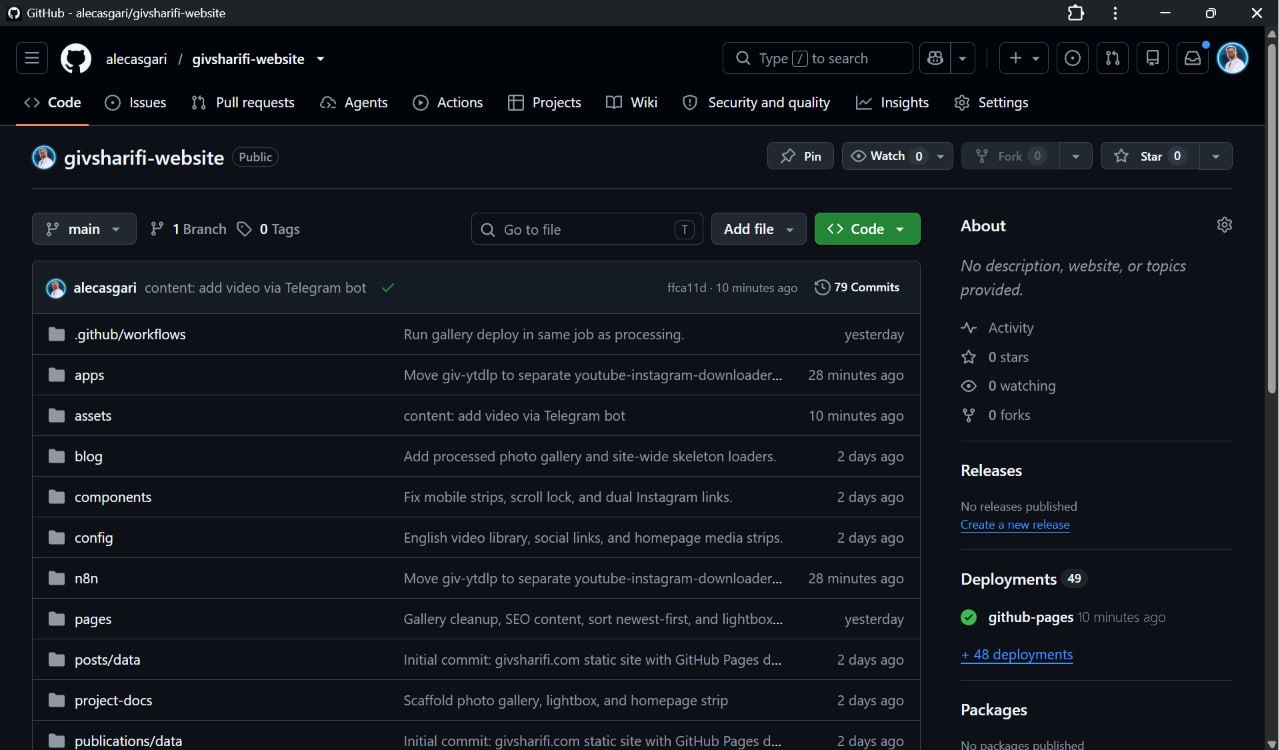Screen dimensions: 1279x750
Task: Open the apps folder
Action: coord(89,375)
